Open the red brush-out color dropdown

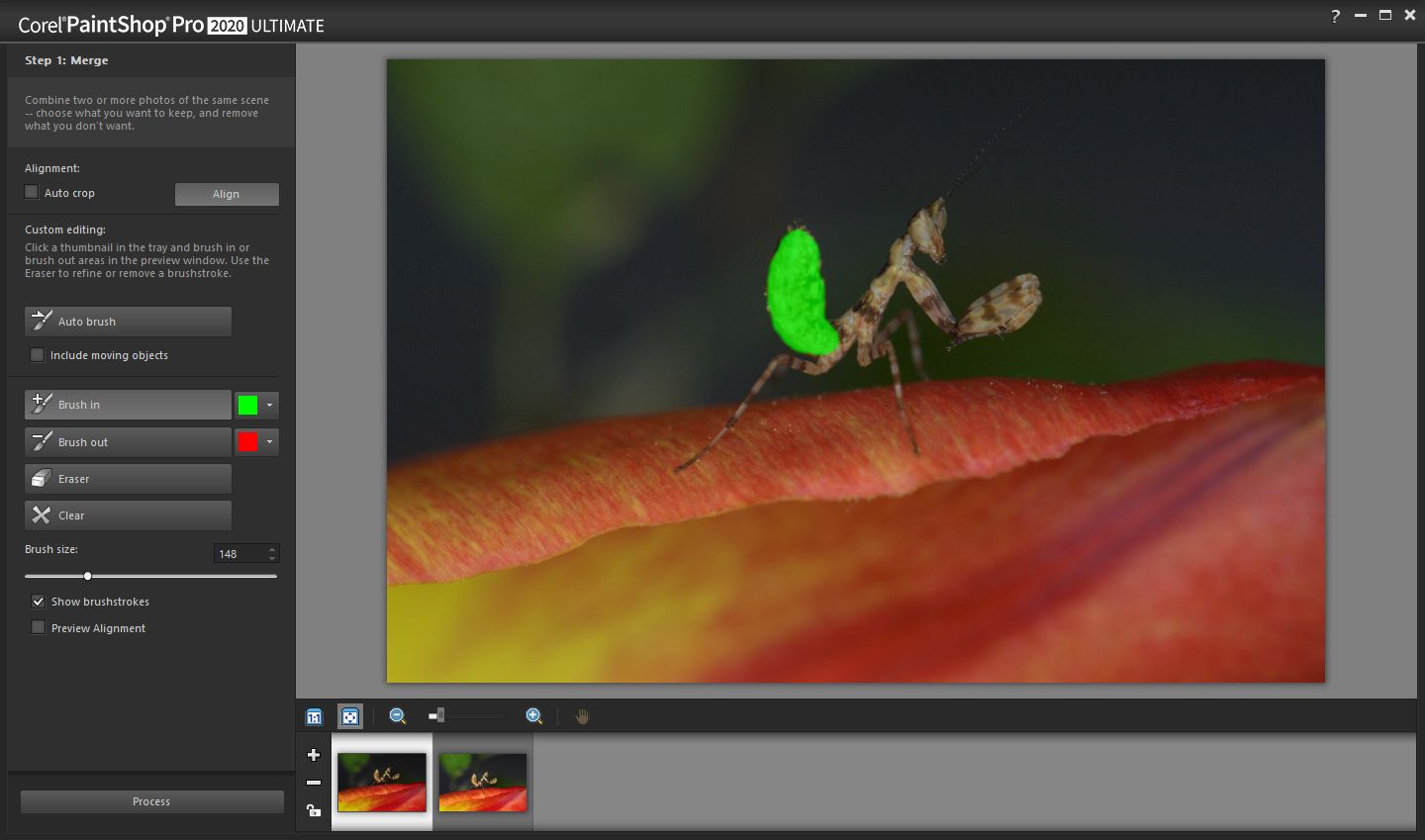(x=267, y=442)
